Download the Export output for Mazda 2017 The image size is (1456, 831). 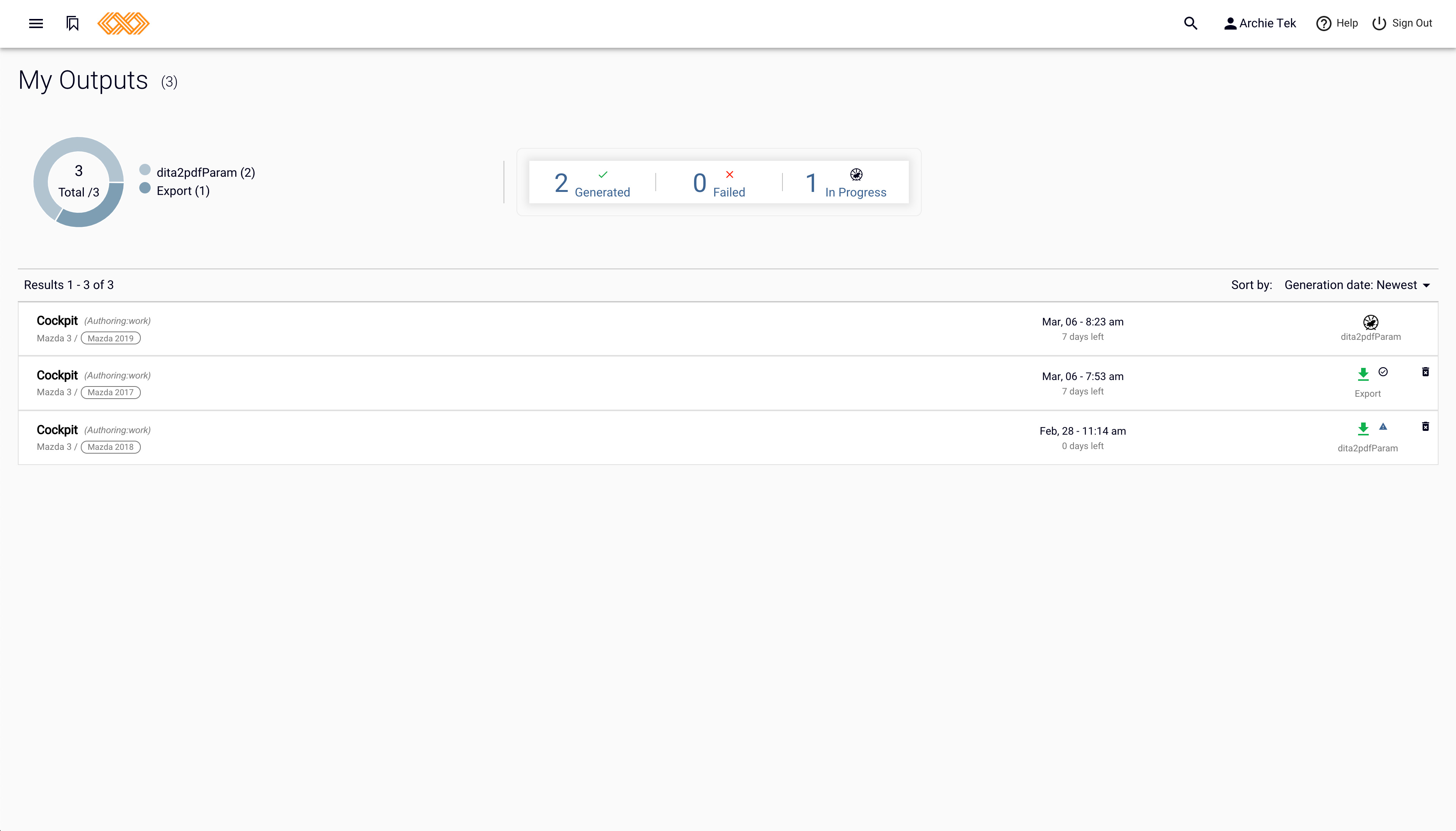pyautogui.click(x=1363, y=374)
